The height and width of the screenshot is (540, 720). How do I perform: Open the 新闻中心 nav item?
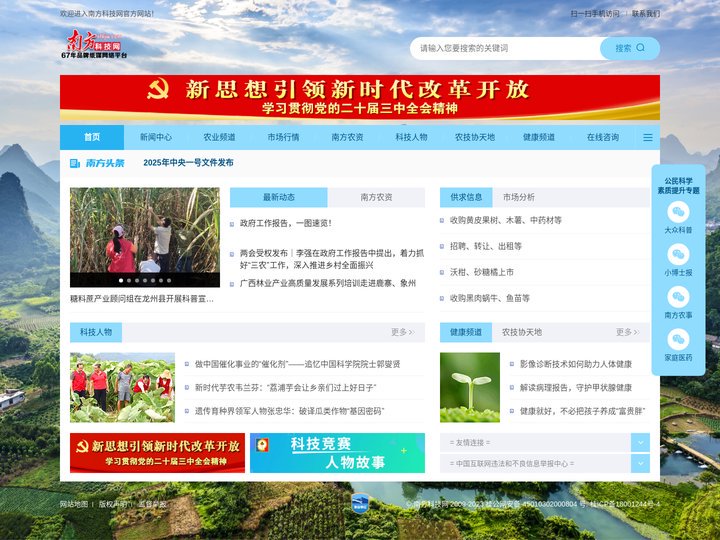156,137
